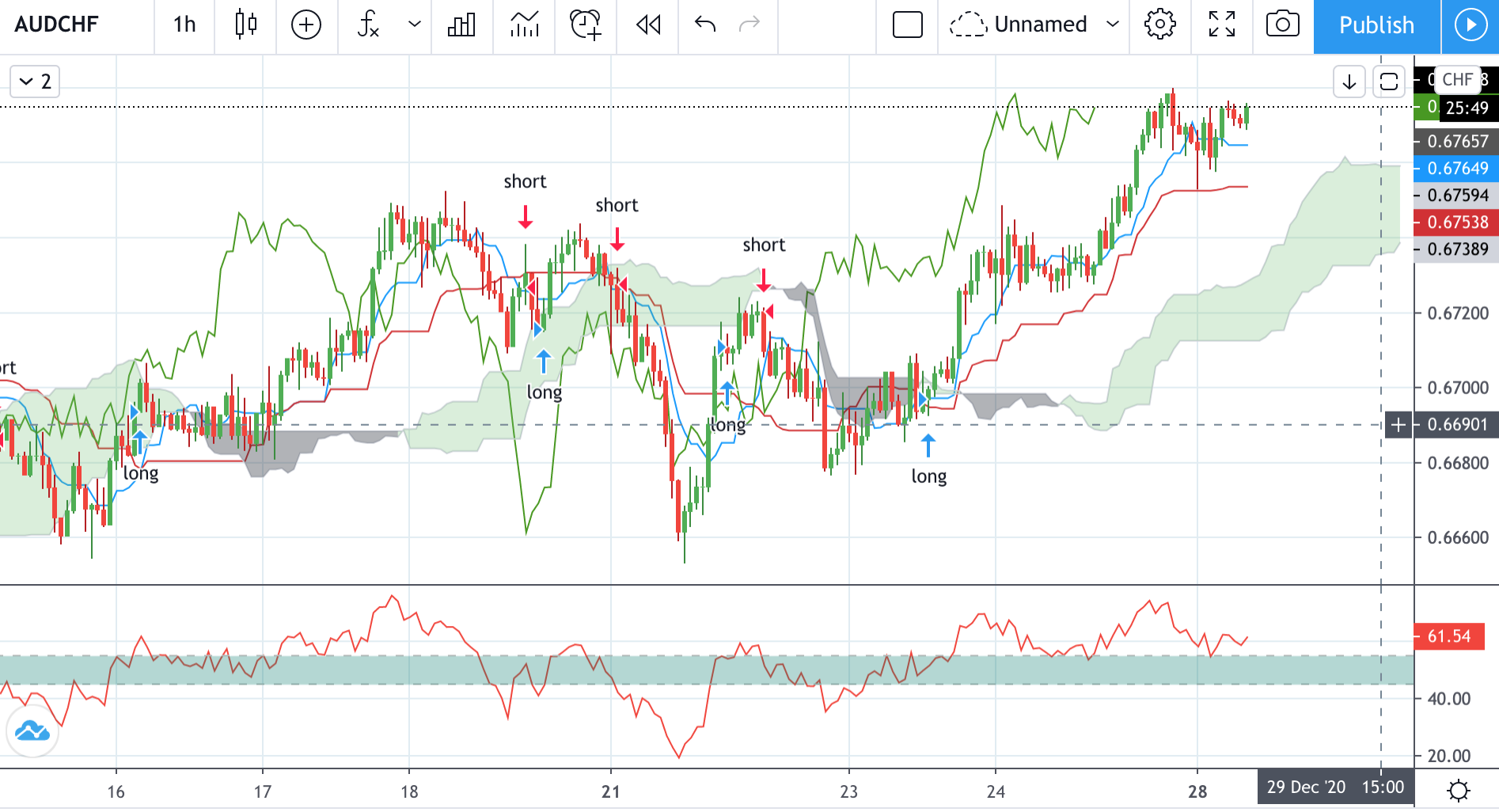Create an alert with alarm clock icon
Screen dimensions: 1499x812
tap(586, 25)
